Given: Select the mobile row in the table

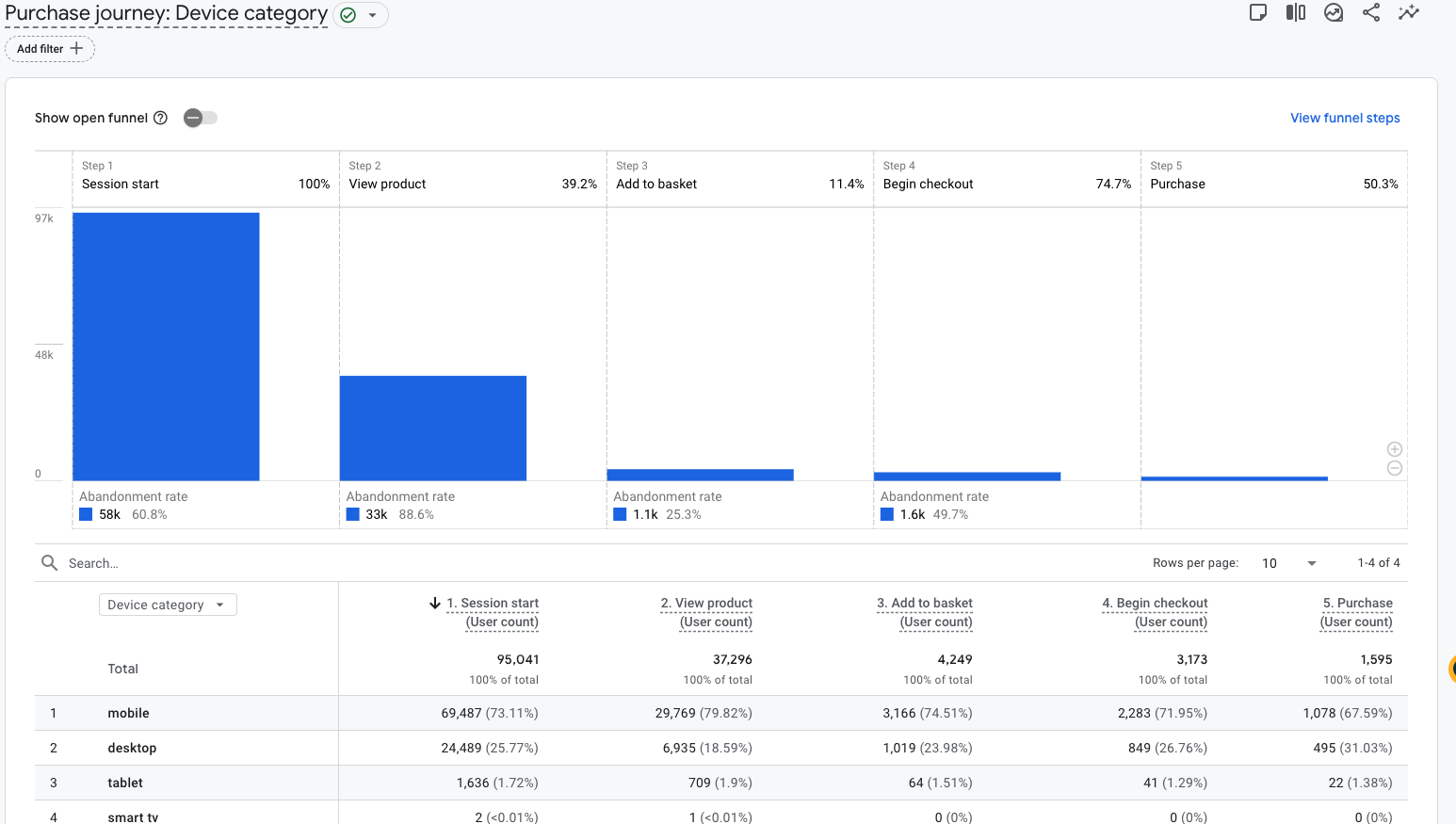Looking at the screenshot, I should pyautogui.click(x=721, y=713).
